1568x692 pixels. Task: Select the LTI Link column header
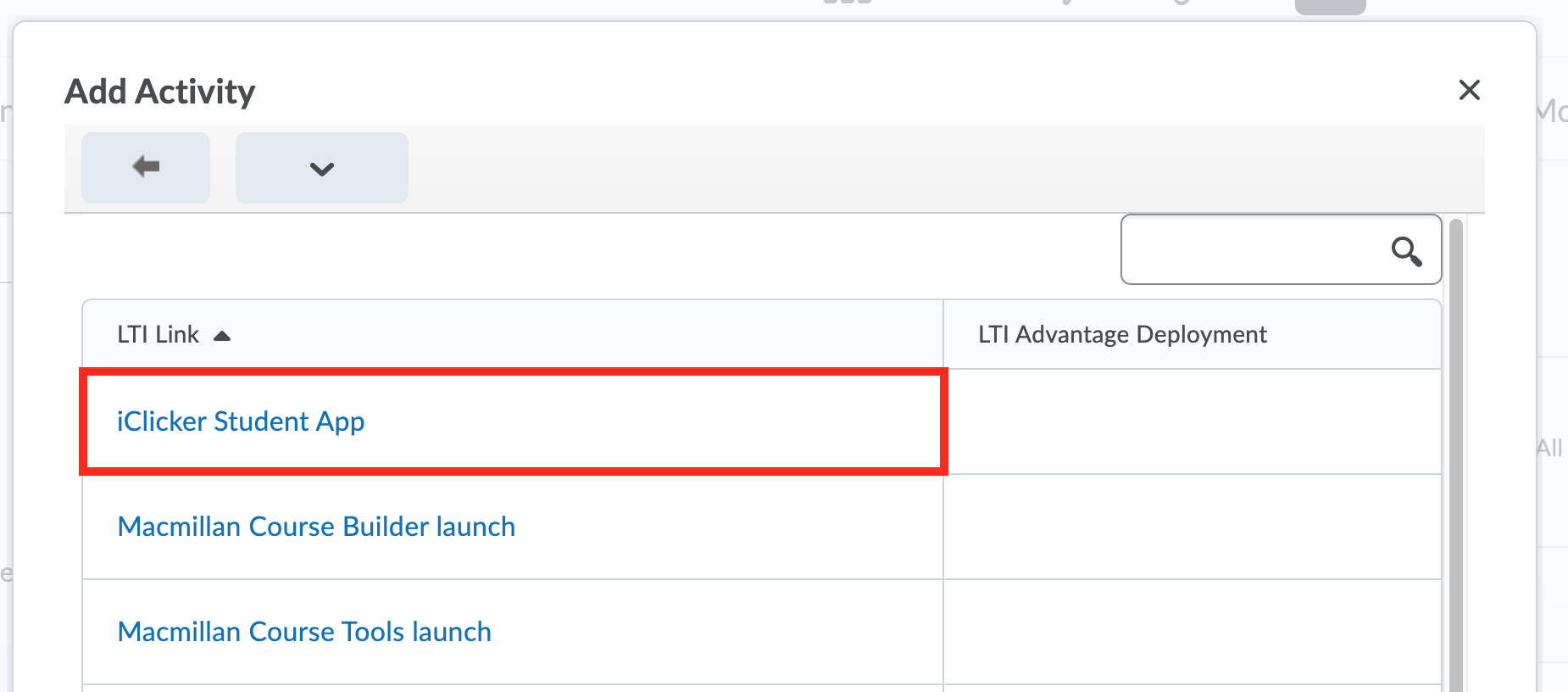(x=158, y=334)
